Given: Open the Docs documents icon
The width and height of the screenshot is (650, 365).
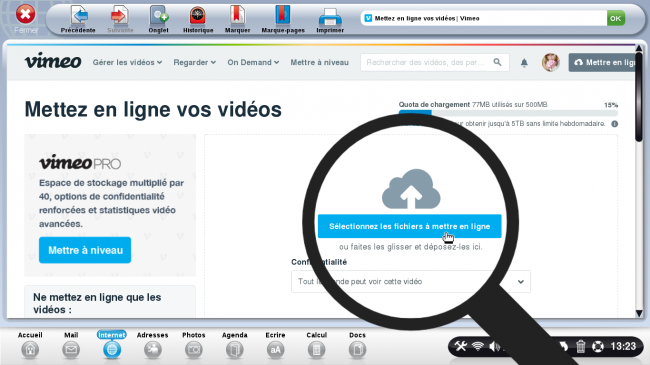Looking at the screenshot, I should pyautogui.click(x=357, y=350).
